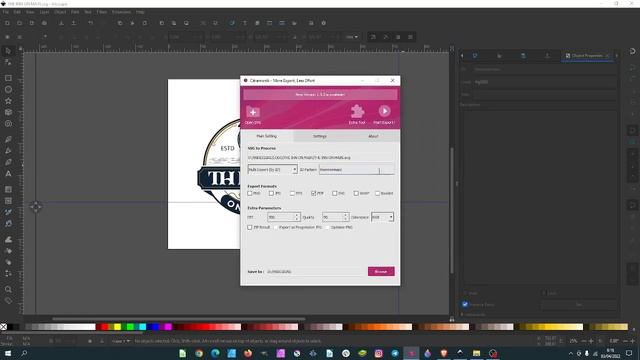
Task: Click the Browse button
Action: pos(381,271)
